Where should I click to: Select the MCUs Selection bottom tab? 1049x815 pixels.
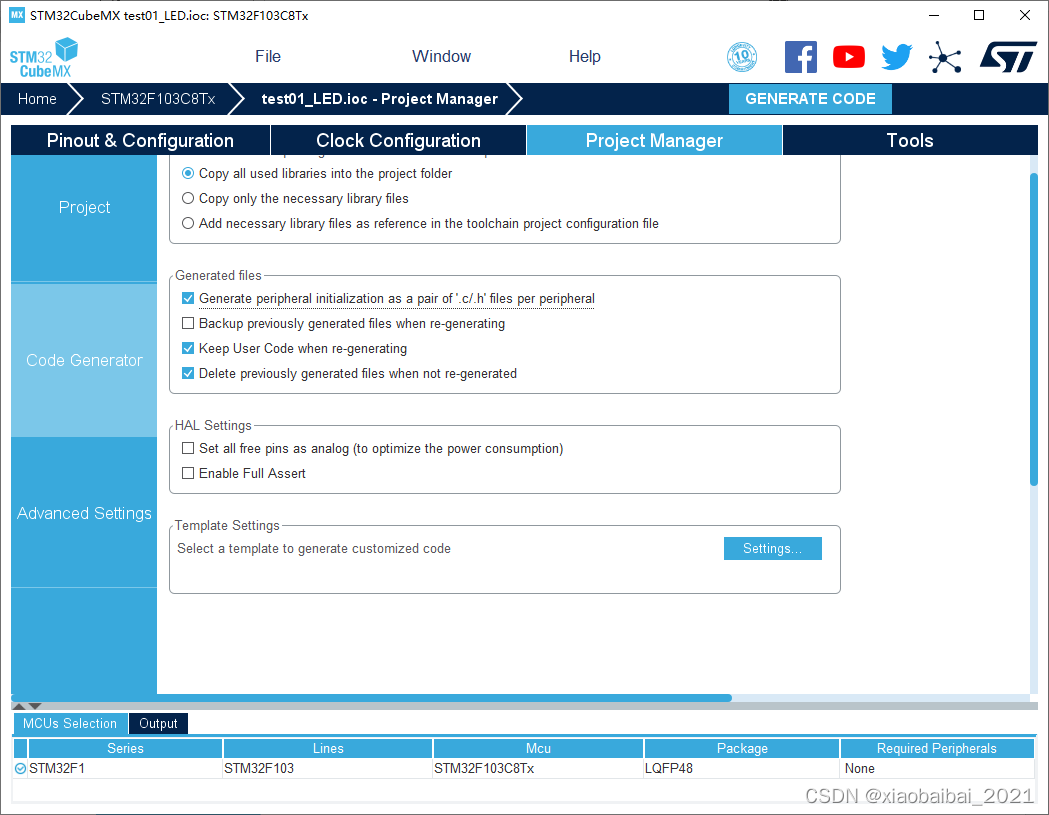(70, 723)
